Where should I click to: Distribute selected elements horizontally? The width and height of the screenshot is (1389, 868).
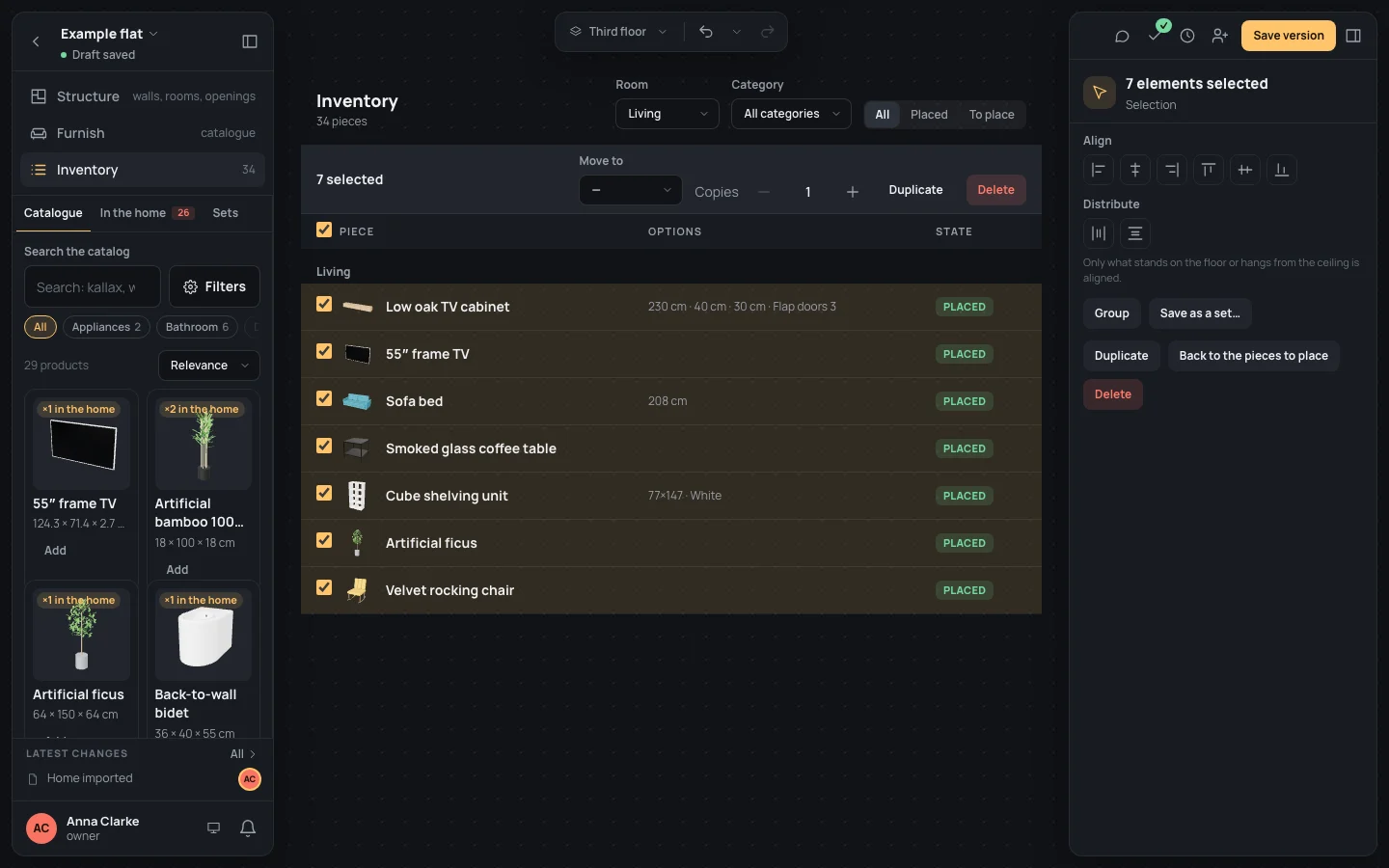click(x=1099, y=233)
